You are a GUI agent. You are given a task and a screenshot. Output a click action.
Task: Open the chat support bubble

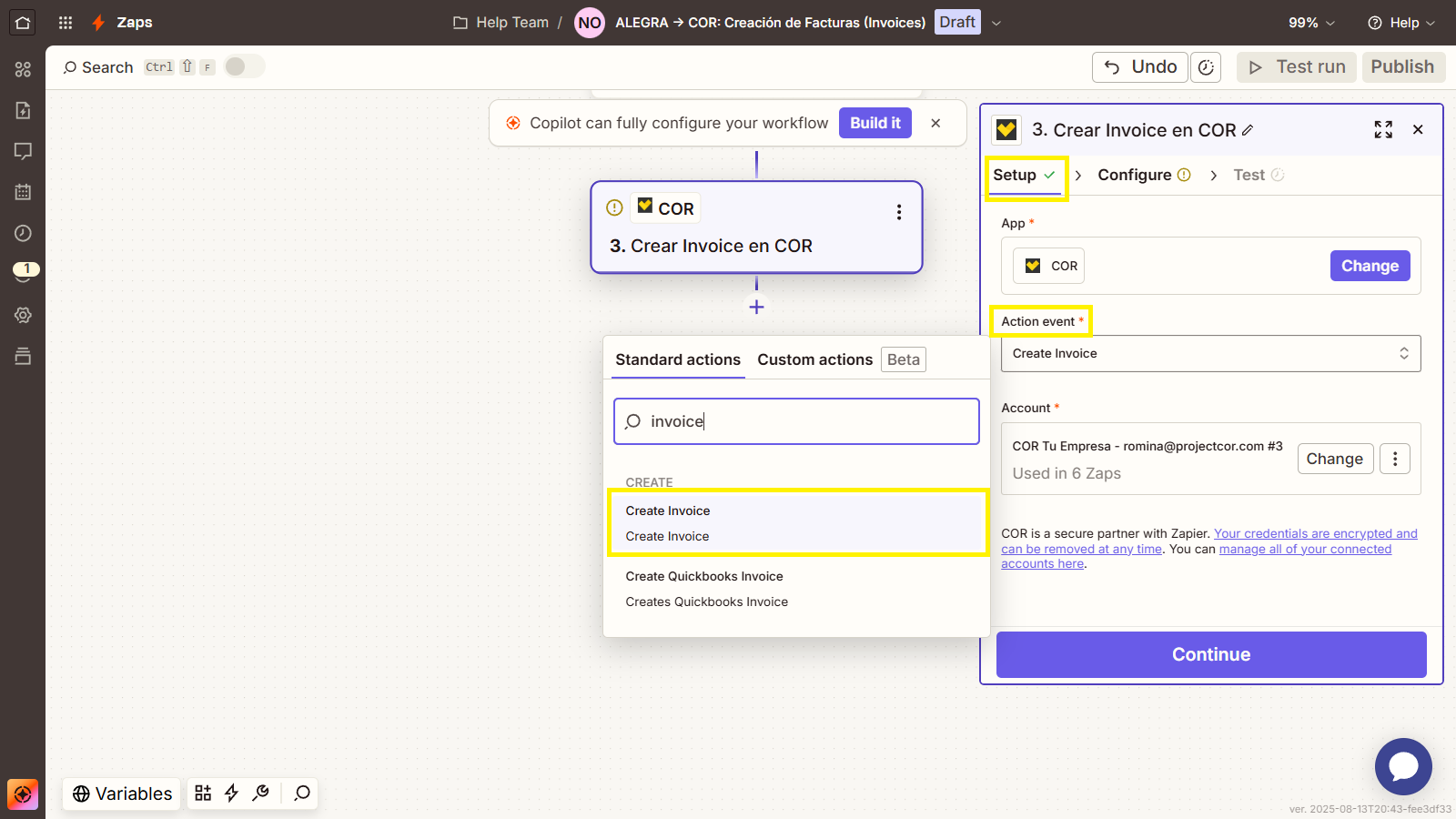coord(1403,766)
